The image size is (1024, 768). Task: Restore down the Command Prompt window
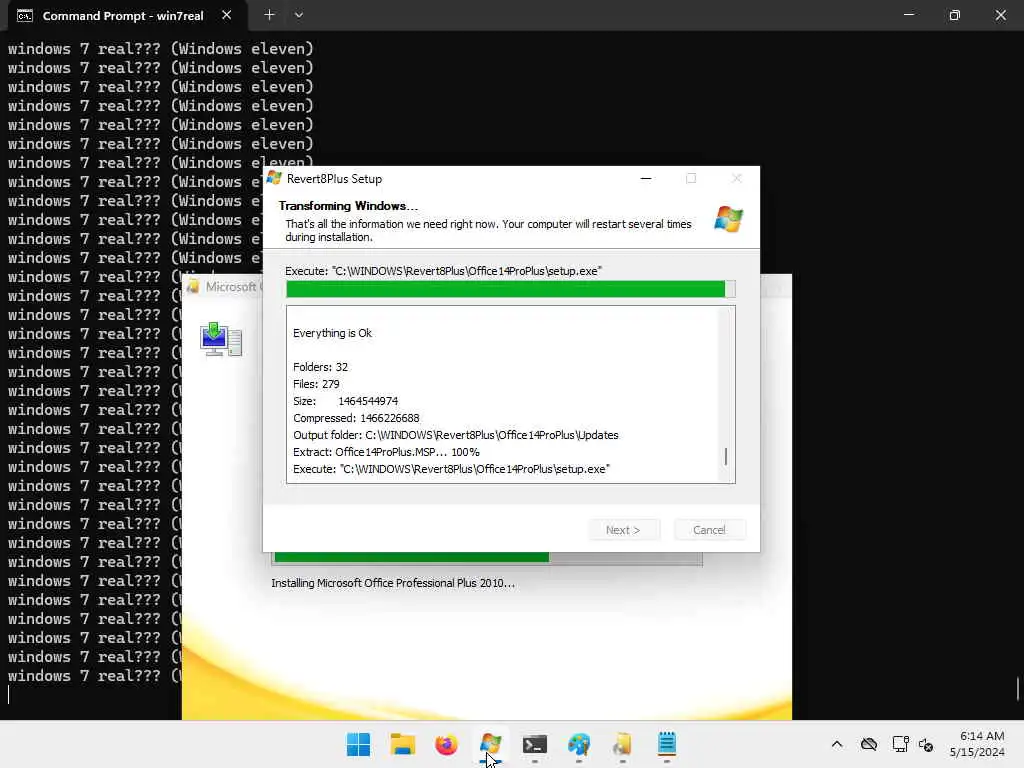(x=955, y=15)
